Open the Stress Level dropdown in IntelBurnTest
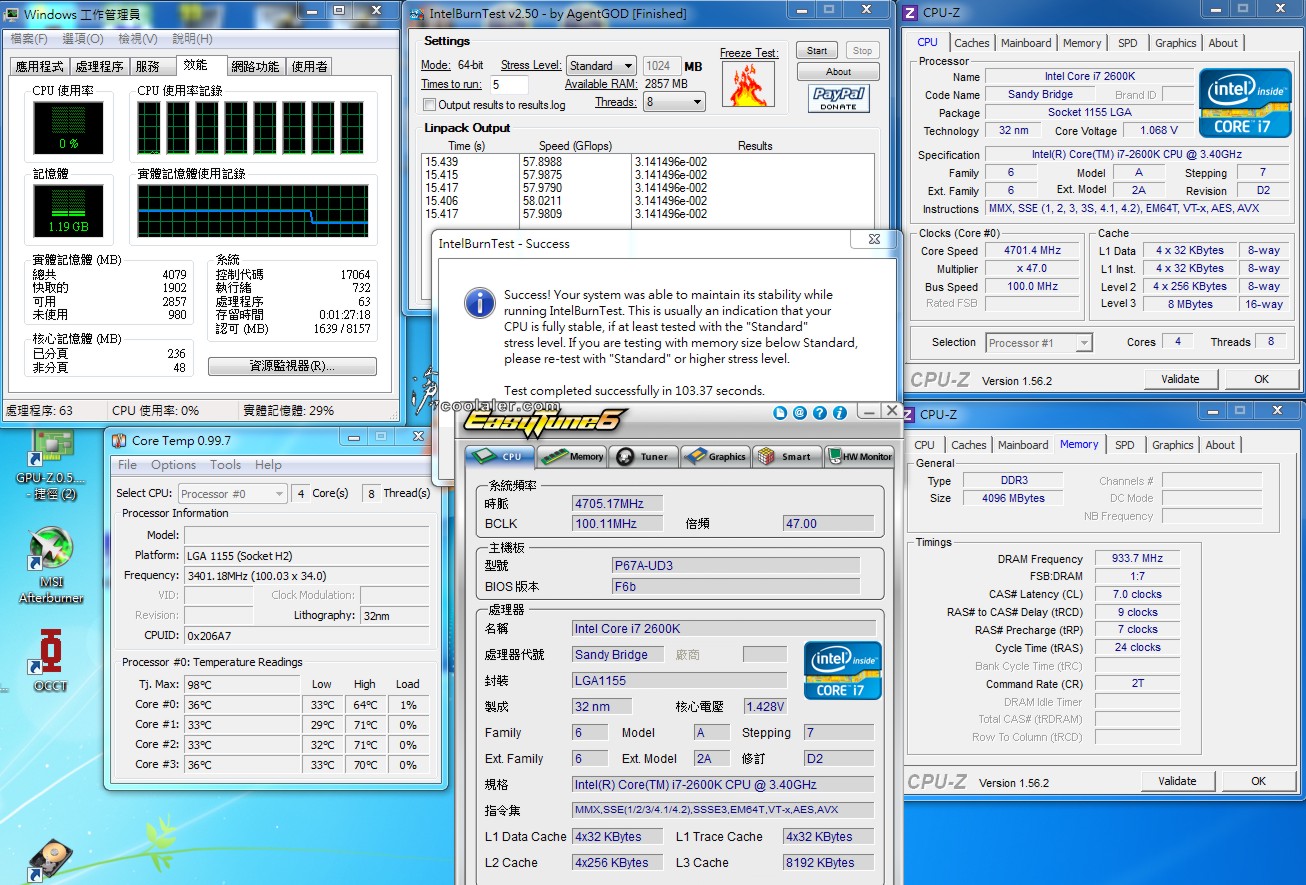The image size is (1306, 885). point(601,66)
